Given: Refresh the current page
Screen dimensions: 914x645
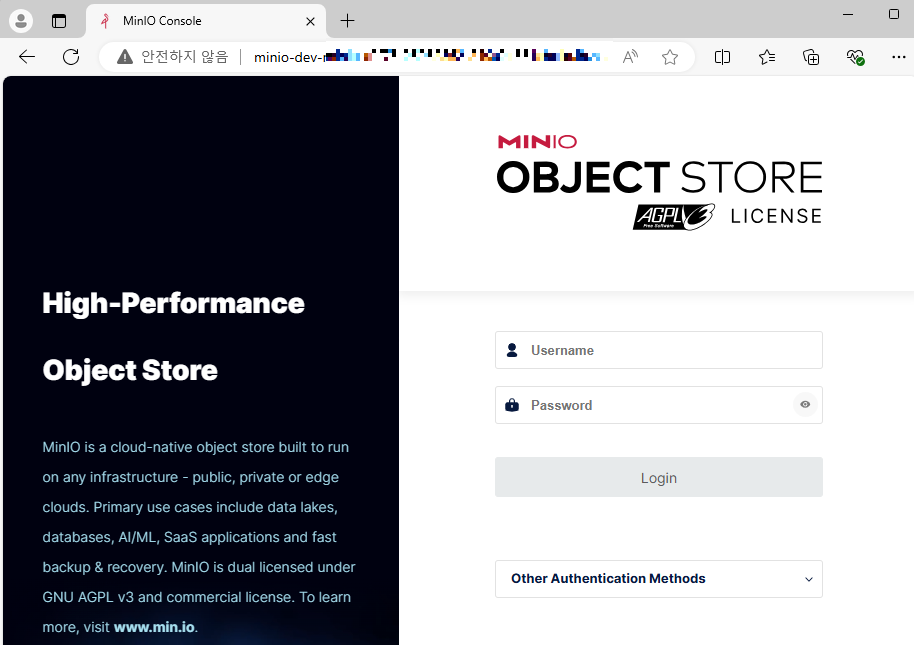Looking at the screenshot, I should (x=71, y=57).
